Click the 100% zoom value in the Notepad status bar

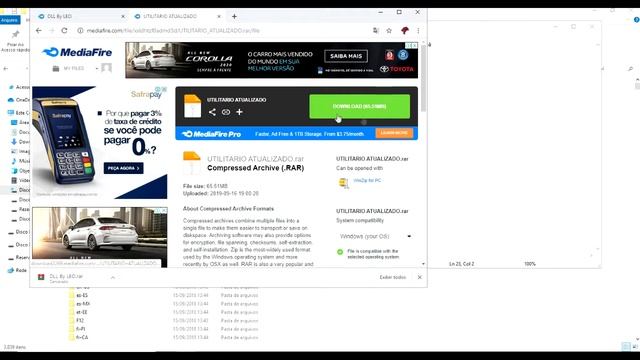point(530,264)
